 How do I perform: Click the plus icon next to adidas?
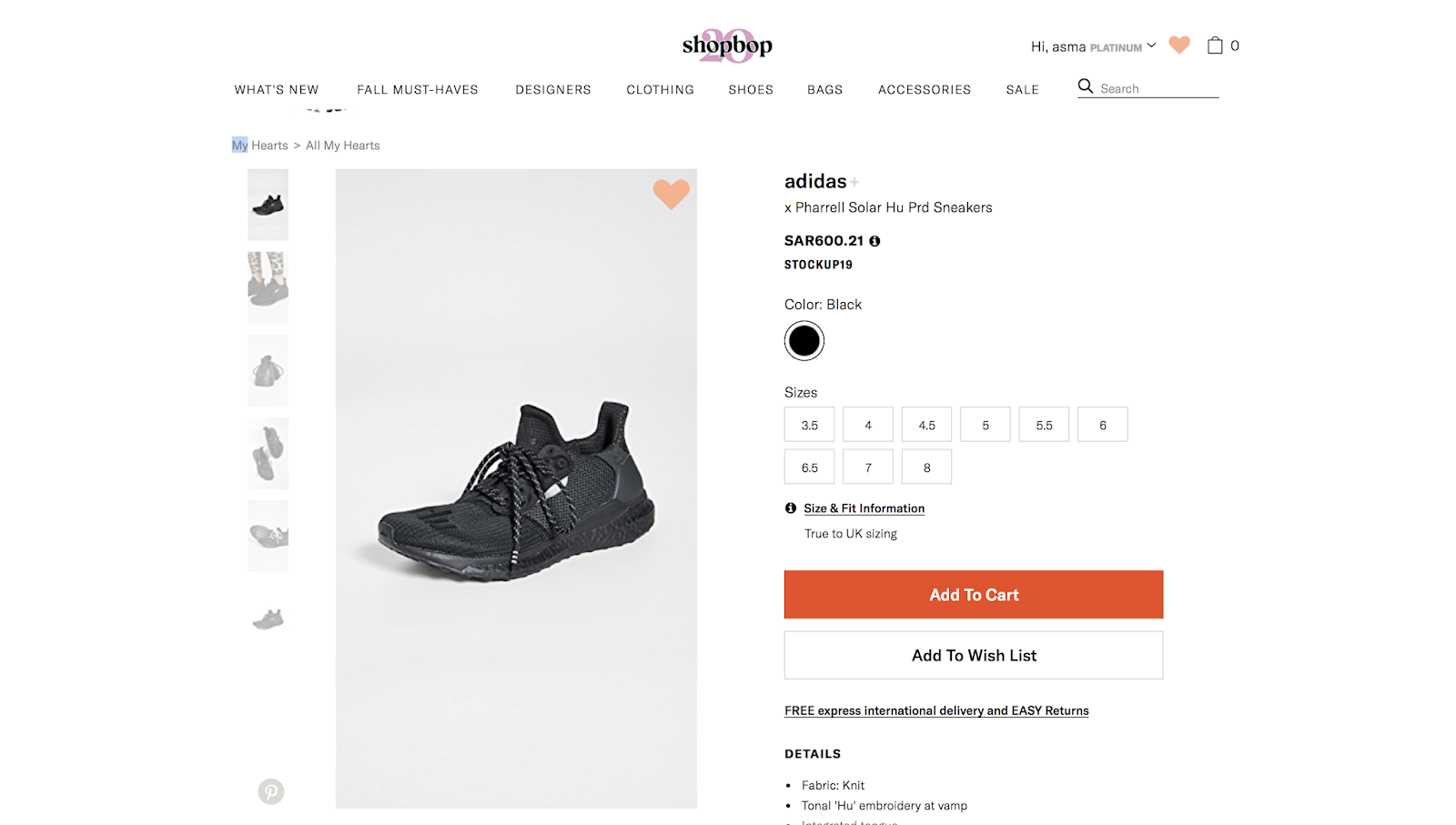[854, 182]
